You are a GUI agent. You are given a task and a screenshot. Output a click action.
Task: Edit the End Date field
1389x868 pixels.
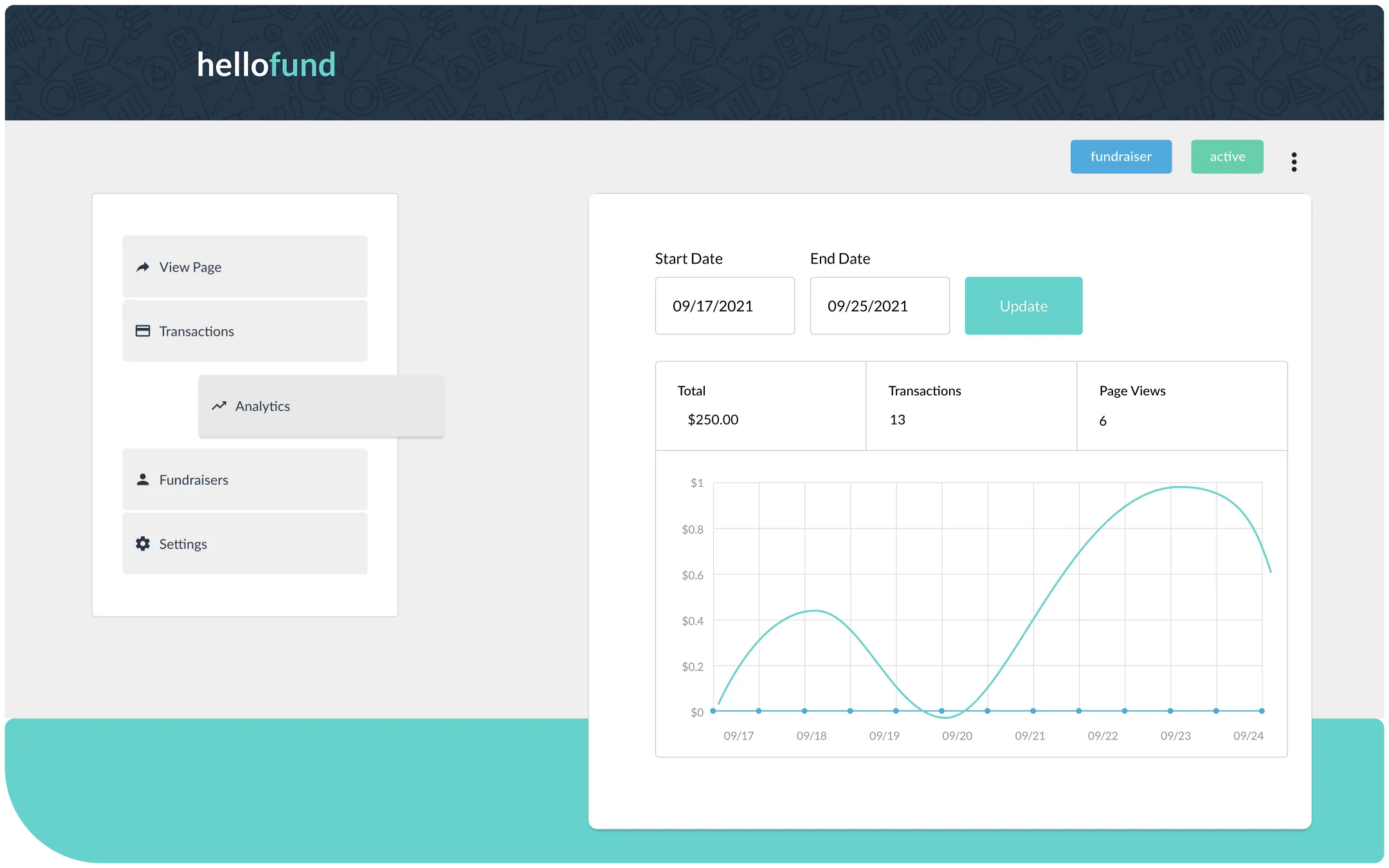880,306
